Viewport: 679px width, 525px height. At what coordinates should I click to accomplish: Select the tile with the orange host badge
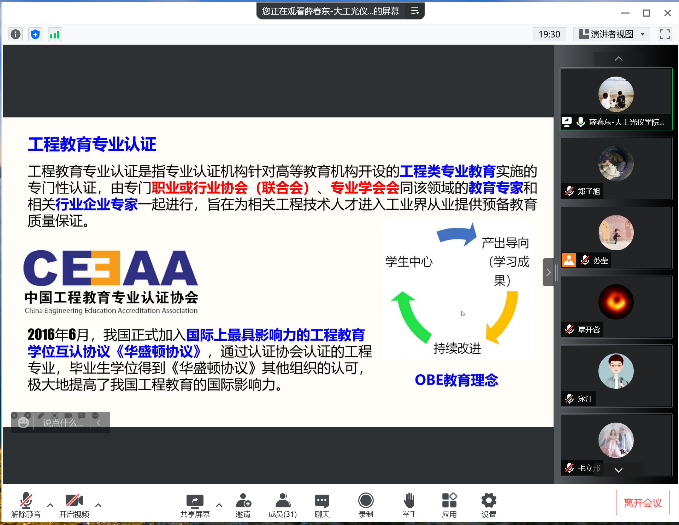click(616, 237)
